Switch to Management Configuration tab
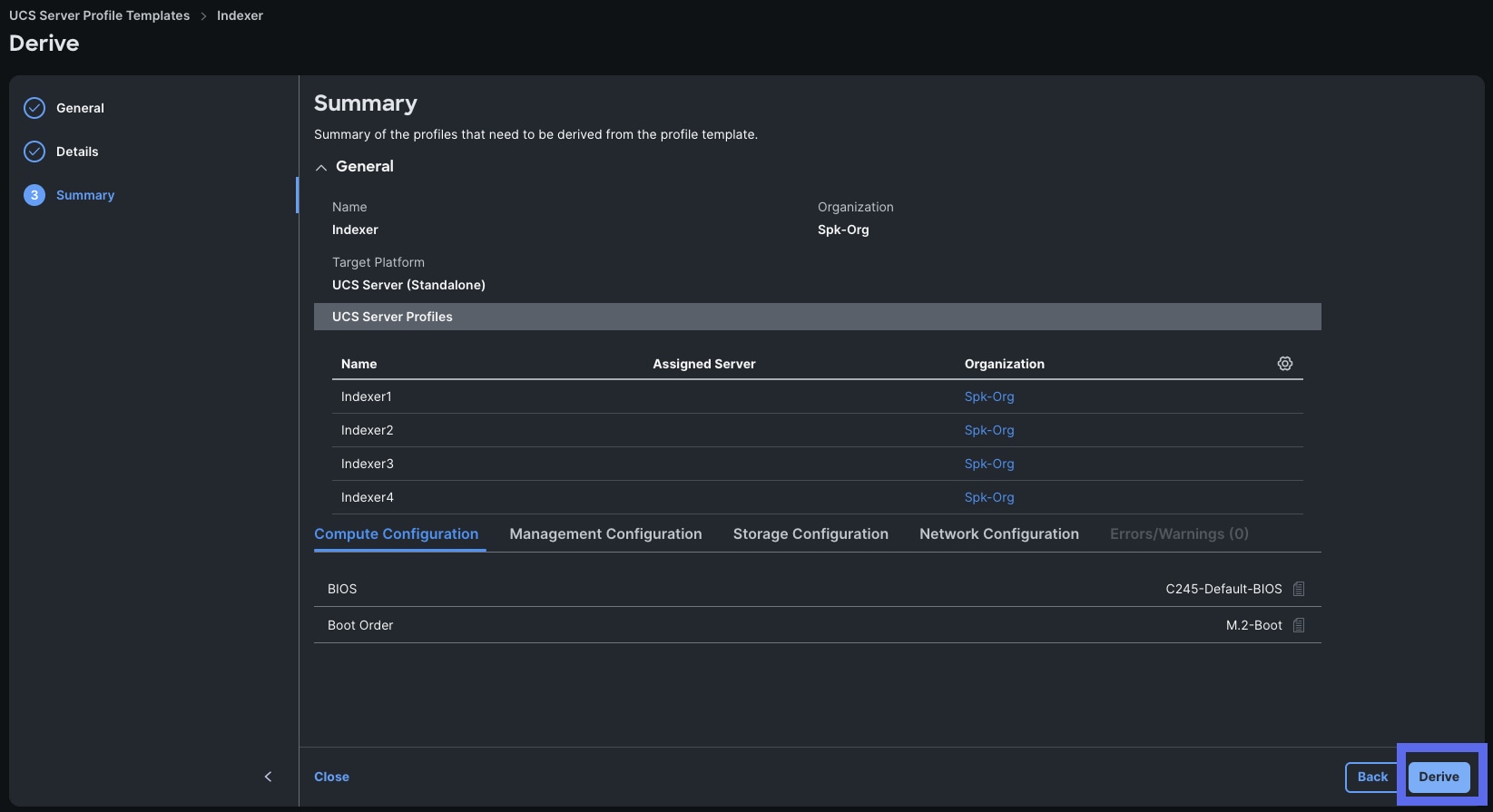 605,534
